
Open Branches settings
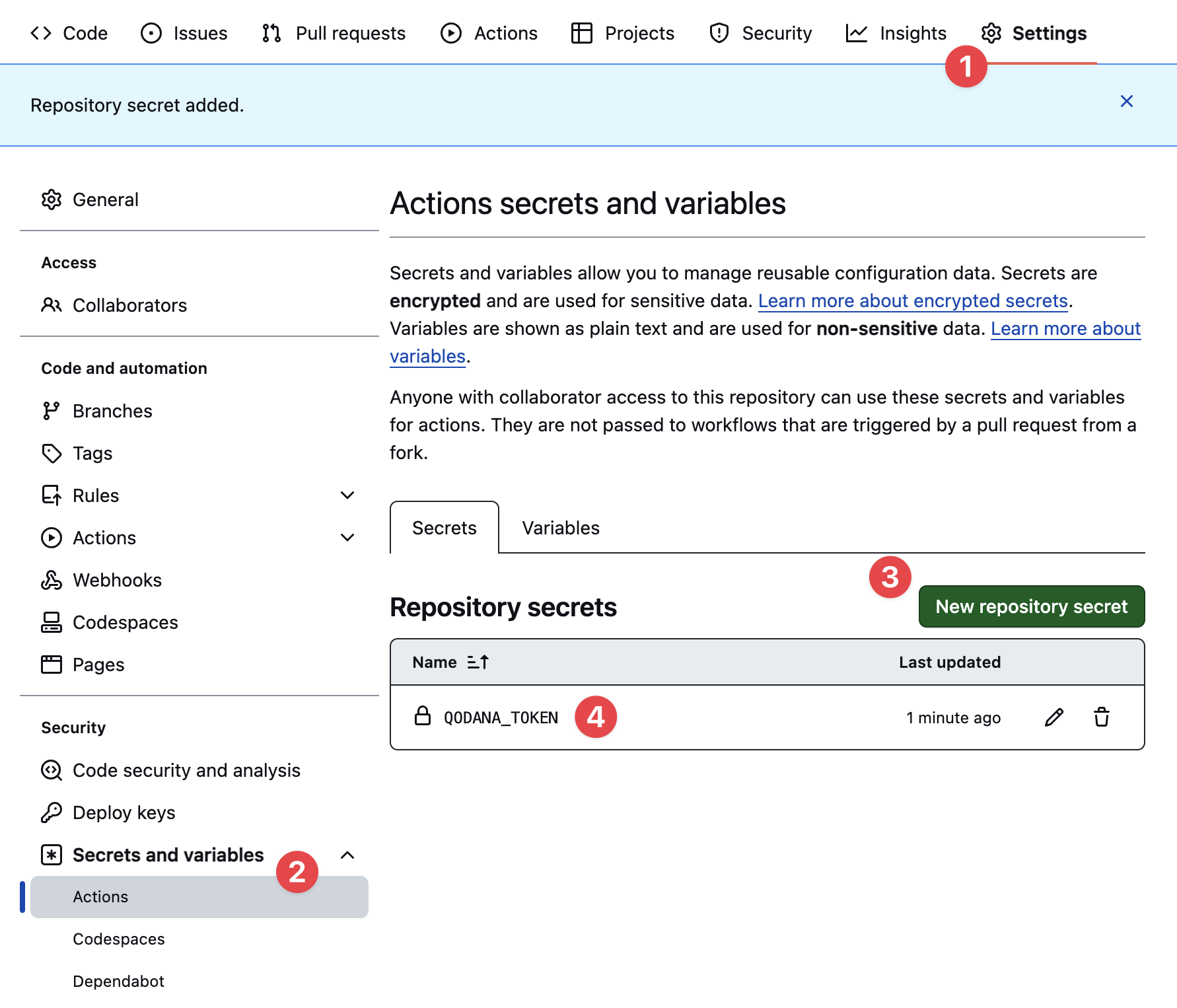coord(199,411)
